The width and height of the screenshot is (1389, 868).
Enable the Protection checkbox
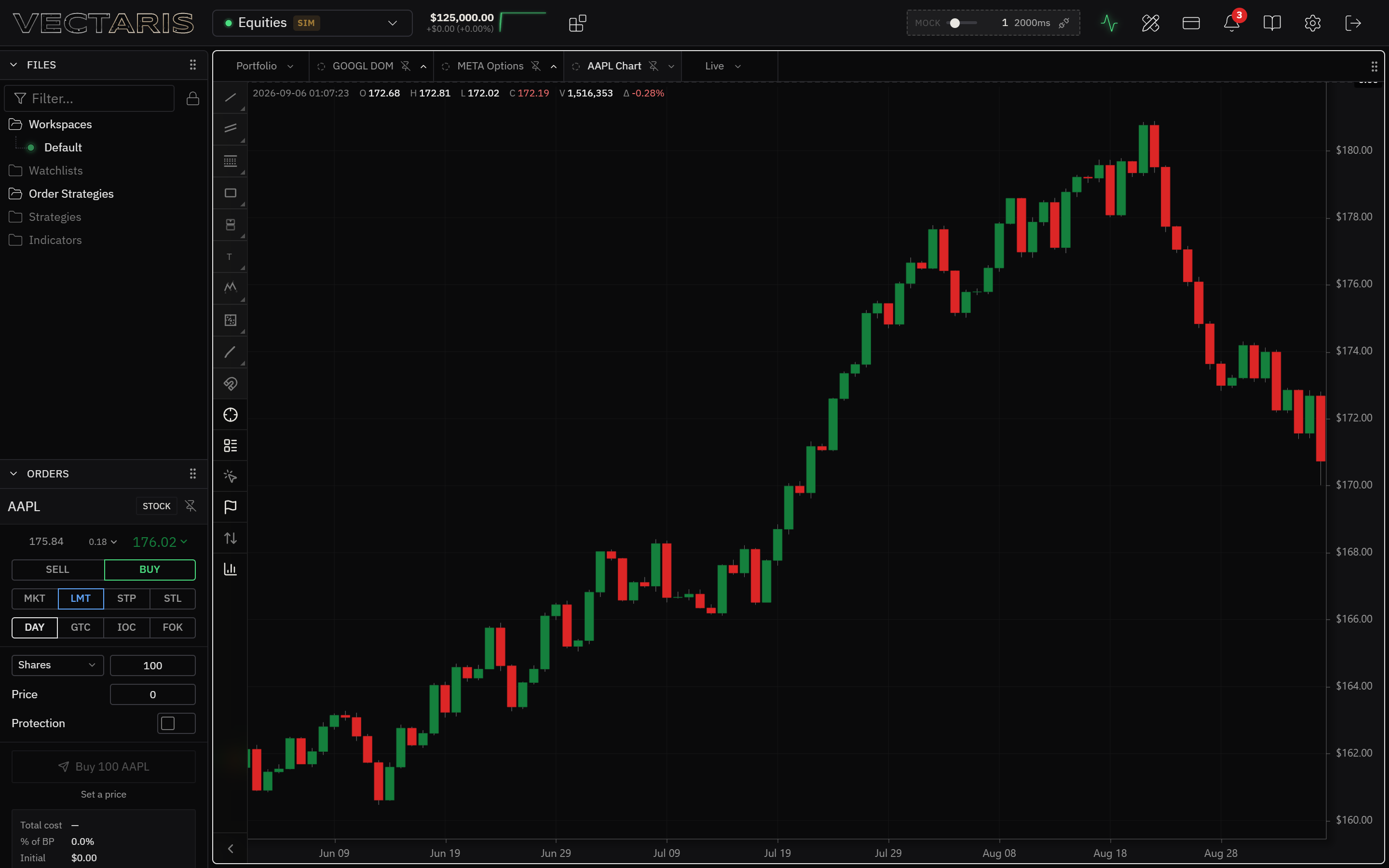tap(168, 723)
